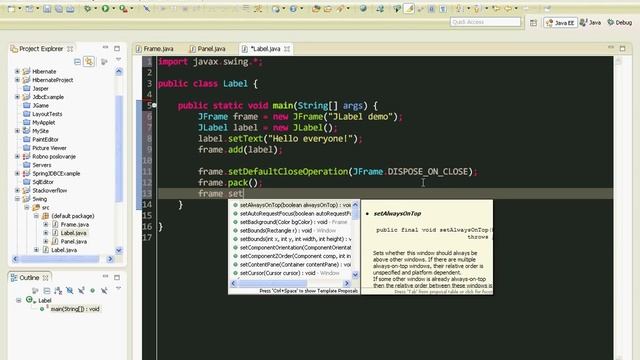The width and height of the screenshot is (640, 360).
Task: Click the Run Last Tool external tools icon
Action: point(123,8)
